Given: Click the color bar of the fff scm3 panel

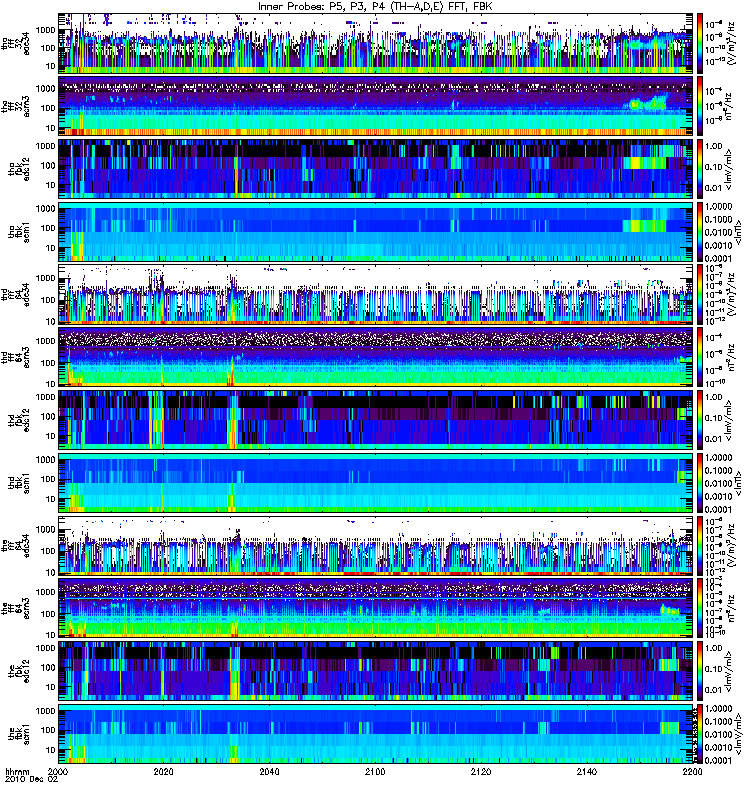Looking at the screenshot, I should [700, 608].
